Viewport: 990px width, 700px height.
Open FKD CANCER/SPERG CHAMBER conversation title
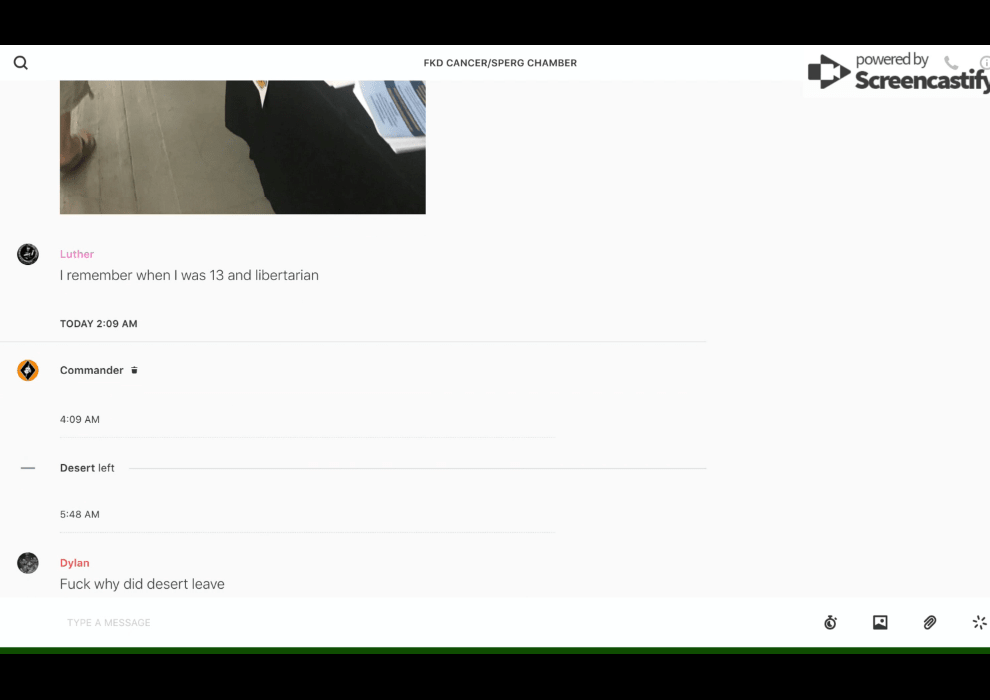click(500, 63)
